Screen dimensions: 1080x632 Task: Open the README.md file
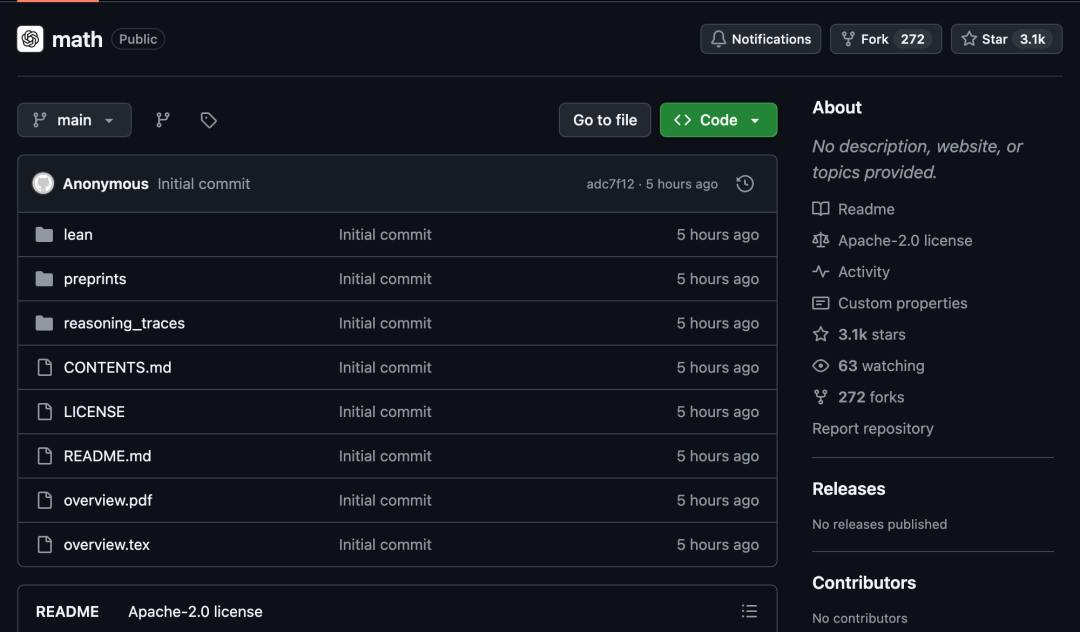coord(107,456)
